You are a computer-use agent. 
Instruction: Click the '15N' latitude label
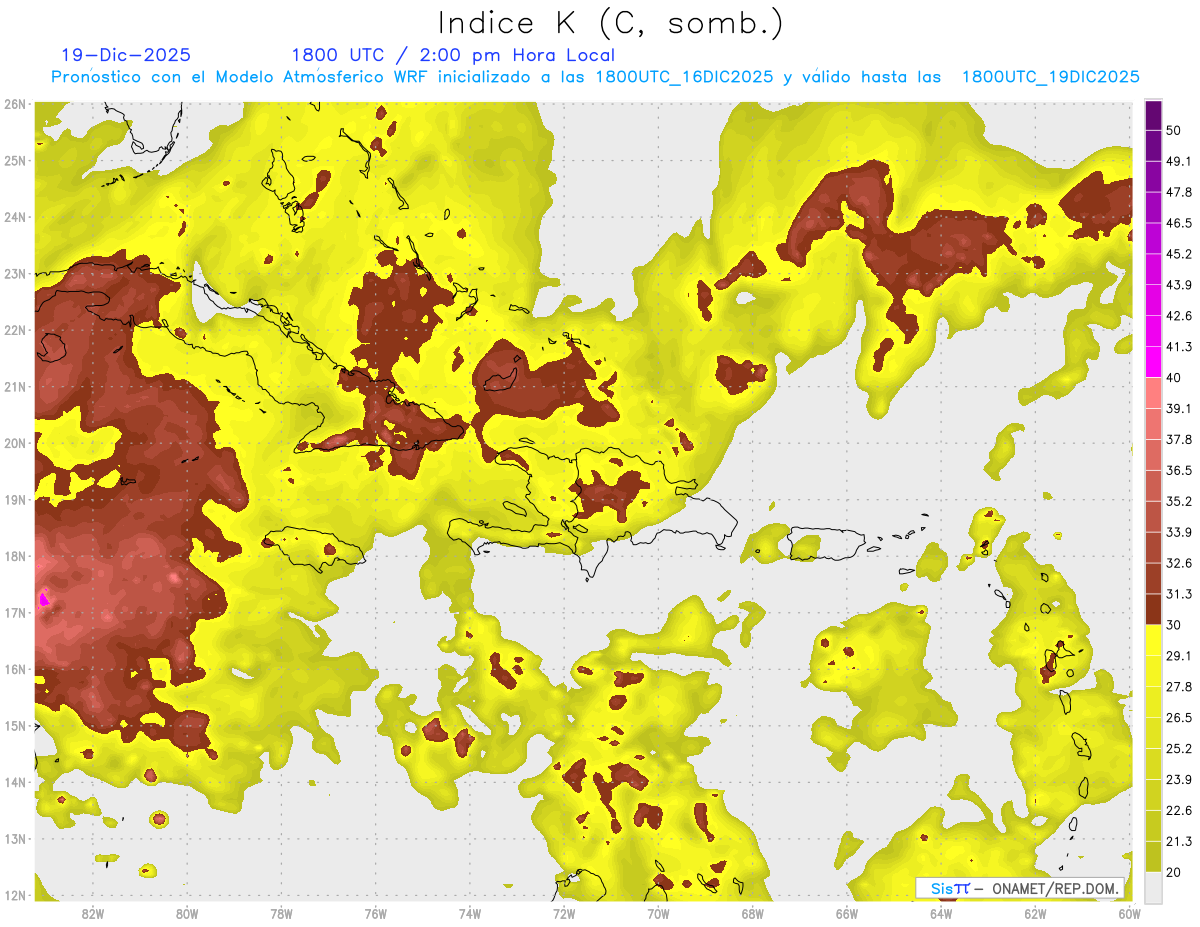[x=15, y=725]
